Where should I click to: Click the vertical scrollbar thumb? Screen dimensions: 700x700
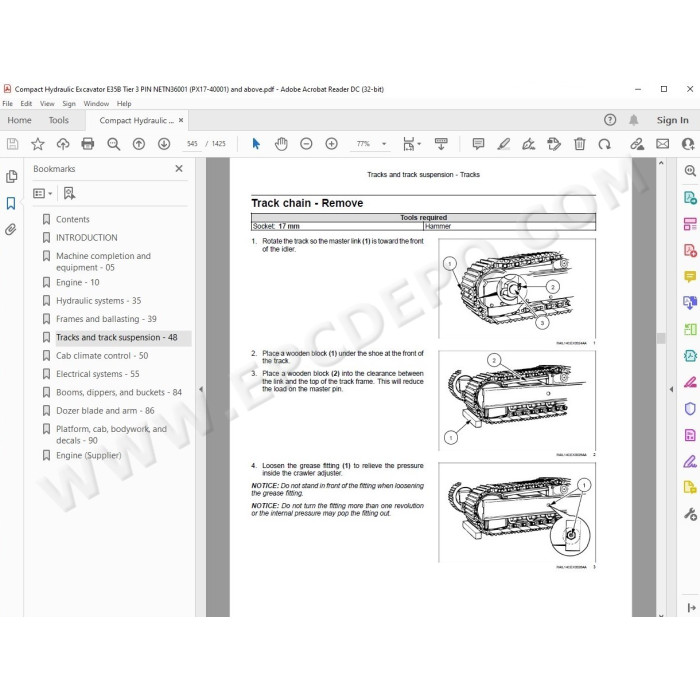[x=661, y=338]
